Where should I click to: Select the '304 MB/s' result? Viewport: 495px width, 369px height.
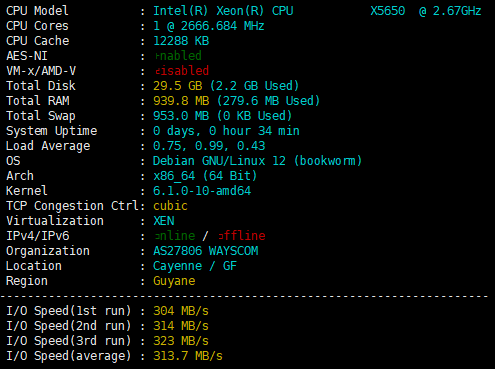click(x=181, y=311)
